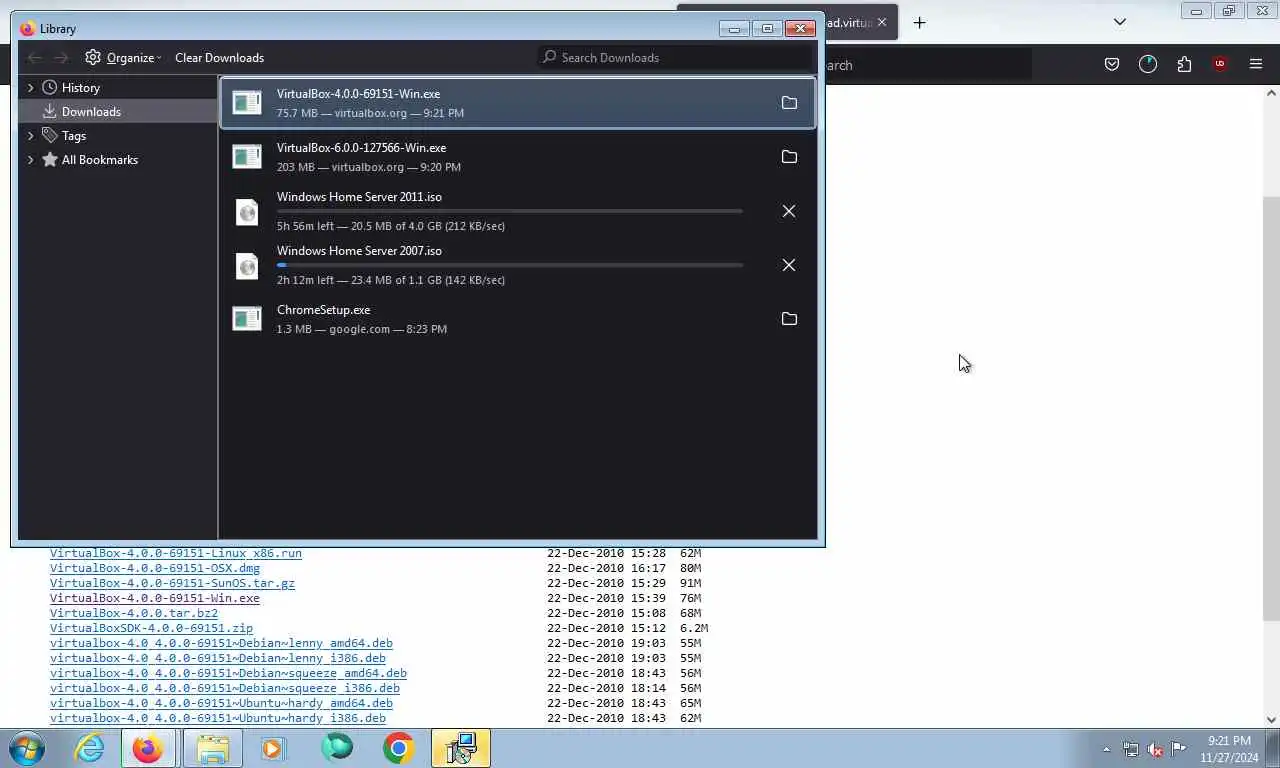Viewport: 1280px width, 768px height.
Task: Expand the History tree item
Action: pos(30,88)
